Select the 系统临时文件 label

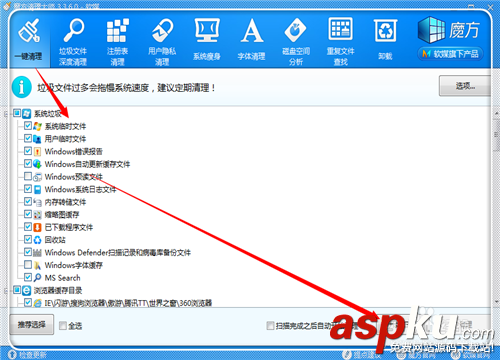coord(65,126)
